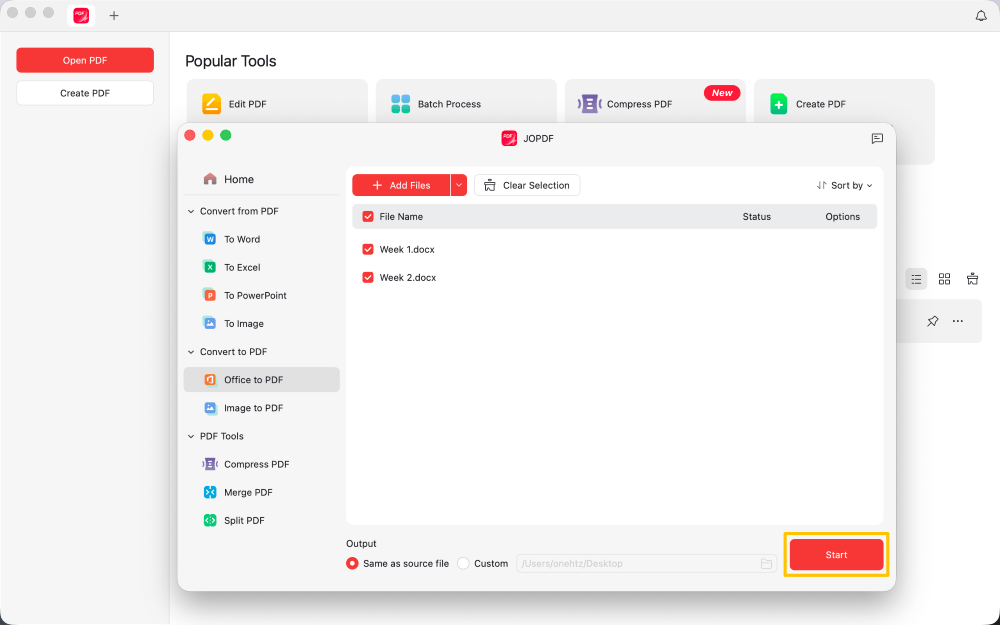
Task: Click the Edit PDF tool icon
Action: [x=212, y=104]
